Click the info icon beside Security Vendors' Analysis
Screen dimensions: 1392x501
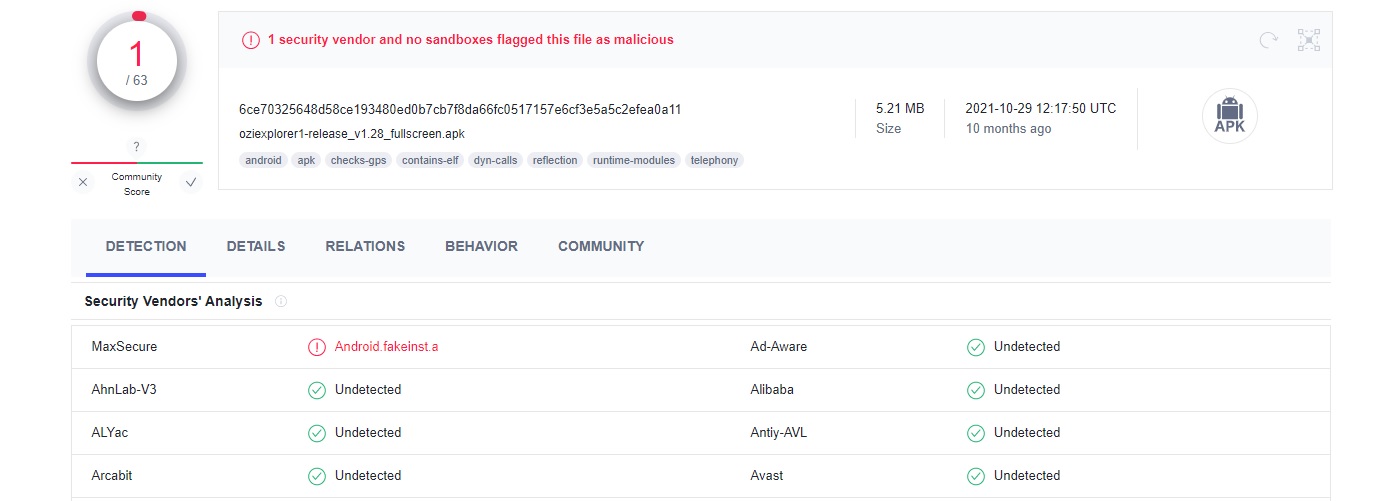(281, 301)
